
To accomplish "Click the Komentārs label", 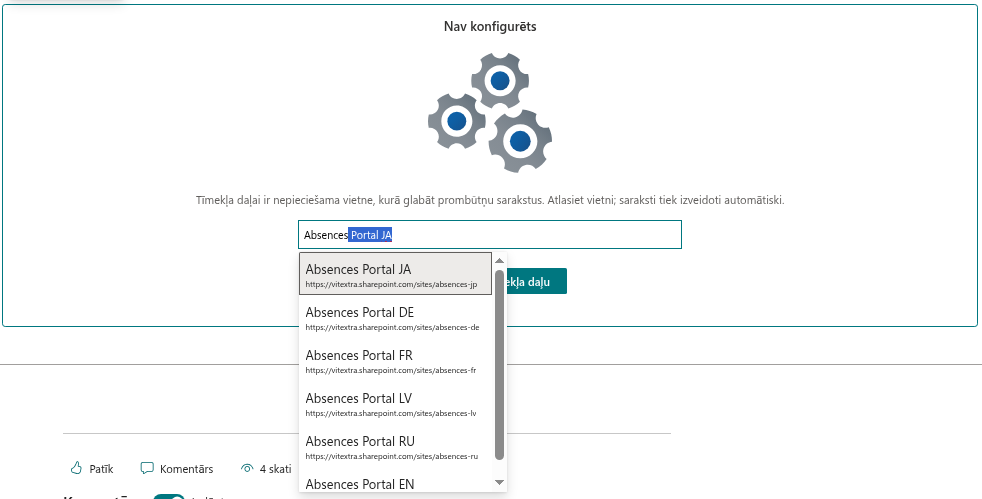I will (x=187, y=469).
